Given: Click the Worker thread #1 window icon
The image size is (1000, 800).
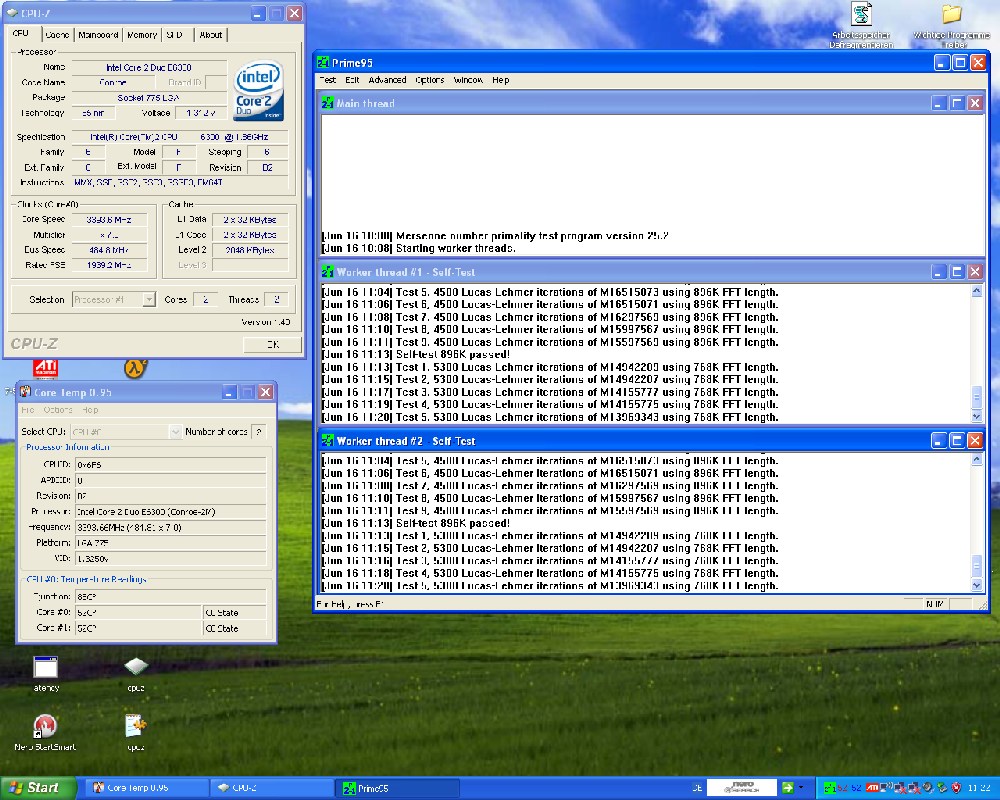Looking at the screenshot, I should tap(327, 272).
